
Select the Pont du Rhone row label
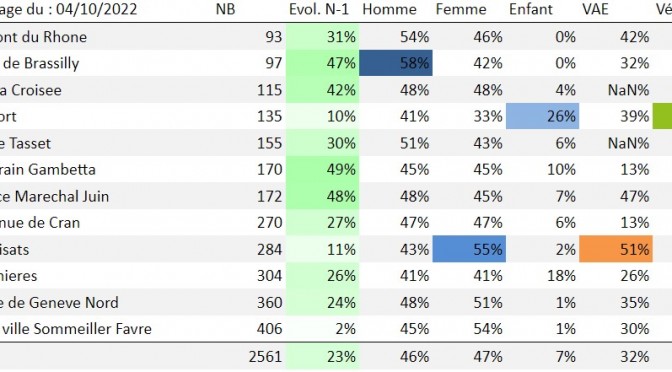point(43,37)
